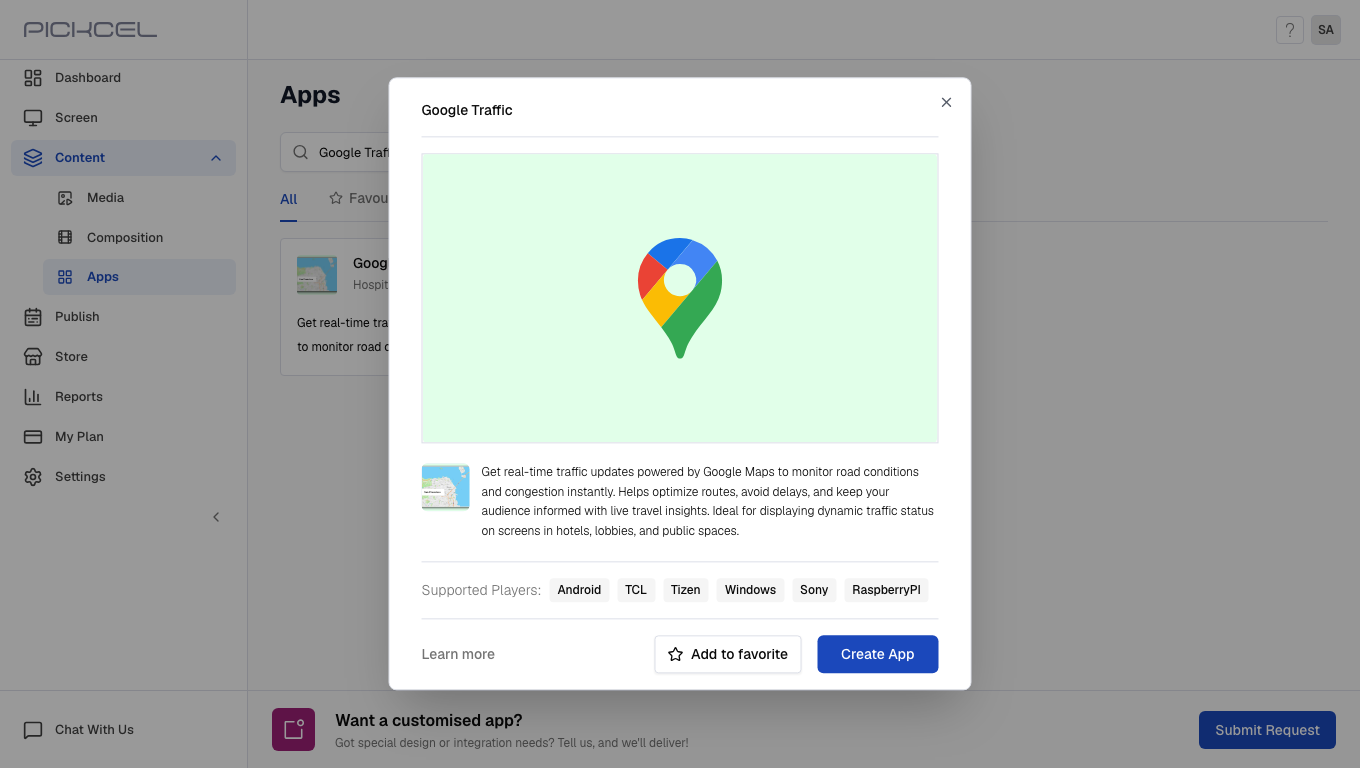Click the search magnifier icon
1360x768 pixels.
300,153
